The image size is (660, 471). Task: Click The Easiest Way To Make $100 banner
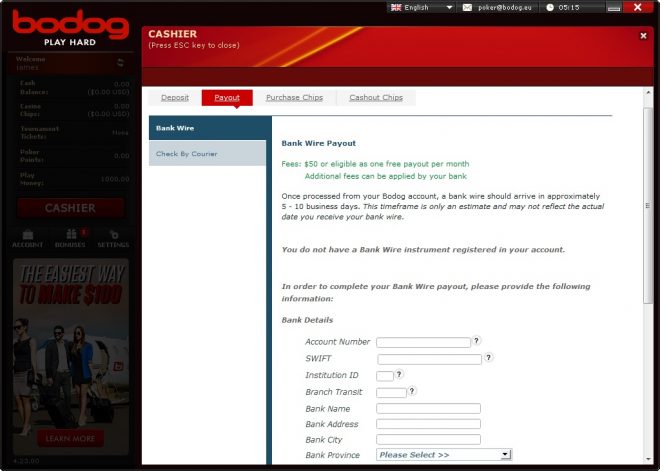71,357
